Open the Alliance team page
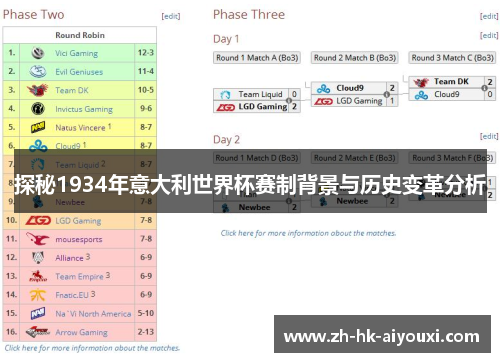The height and width of the screenshot is (362, 500). 69,258
